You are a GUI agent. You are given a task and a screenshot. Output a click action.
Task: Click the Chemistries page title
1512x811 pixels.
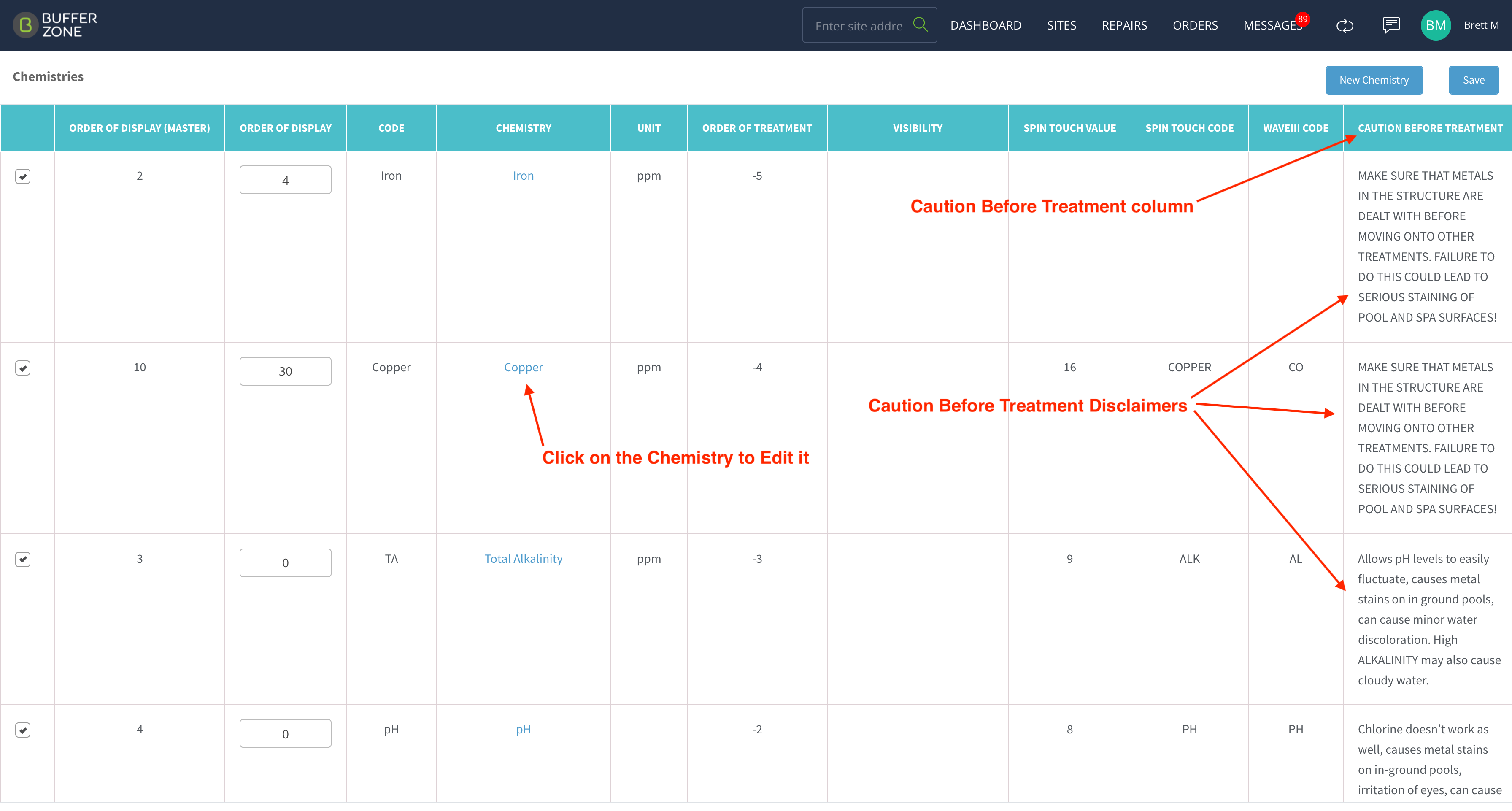pyautogui.click(x=48, y=76)
